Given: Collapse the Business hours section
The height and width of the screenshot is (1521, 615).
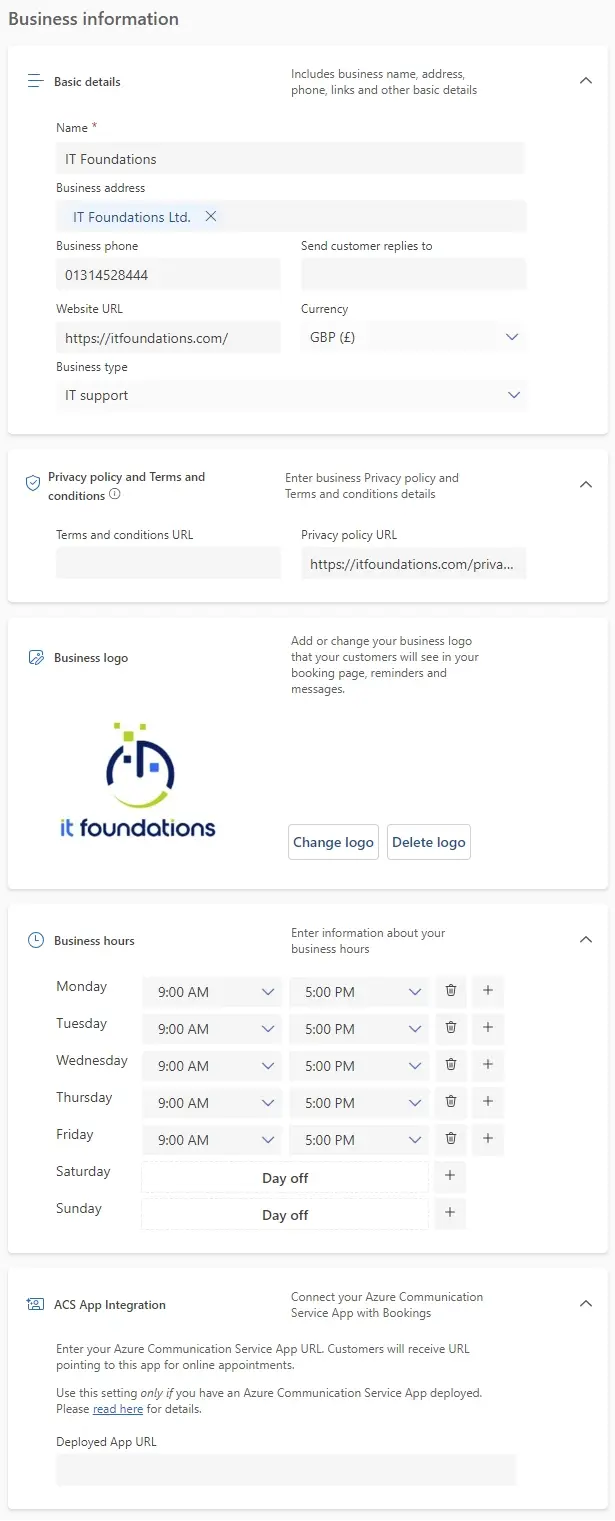Looking at the screenshot, I should [586, 940].
